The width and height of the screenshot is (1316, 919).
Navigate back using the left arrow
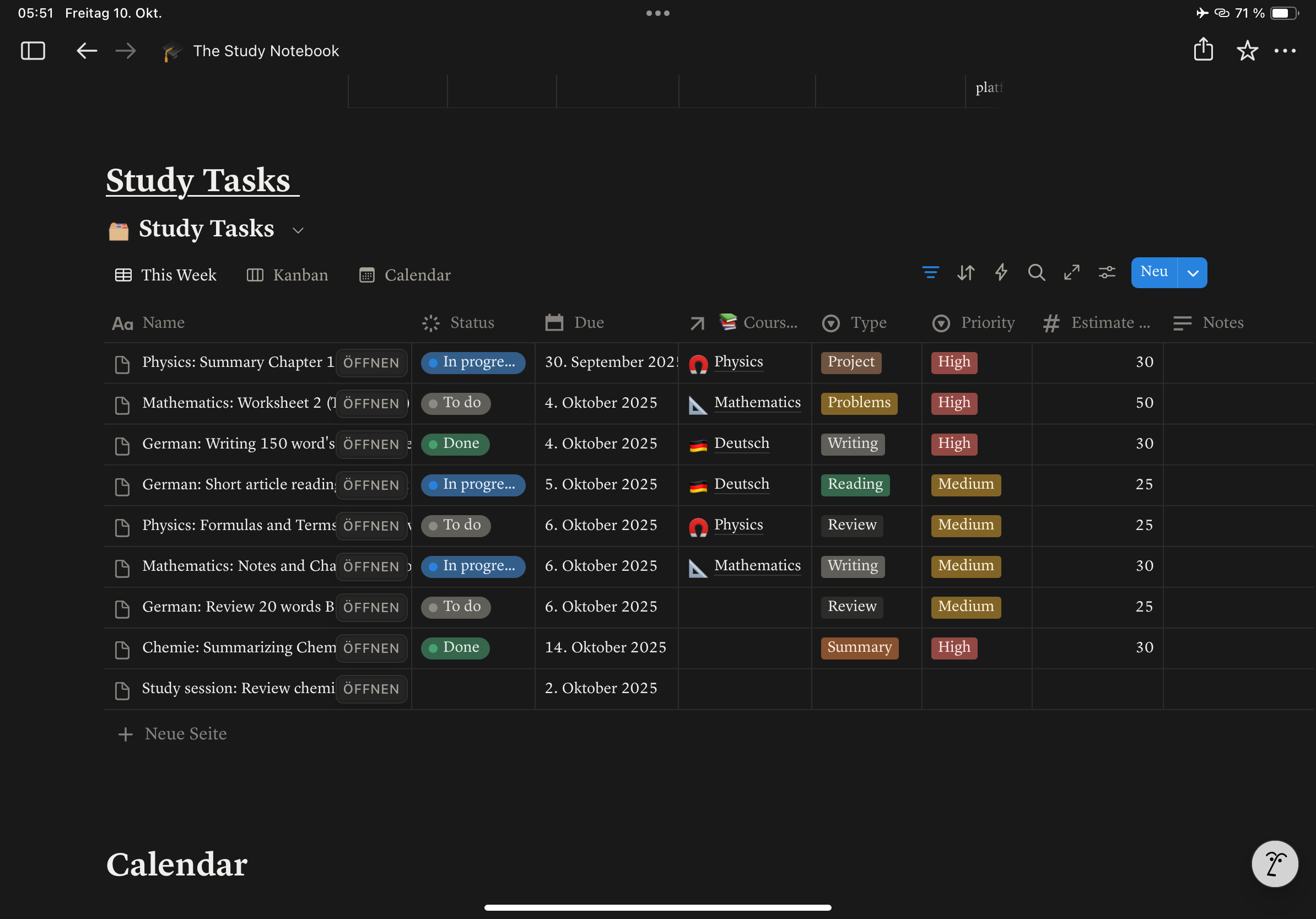coord(87,51)
